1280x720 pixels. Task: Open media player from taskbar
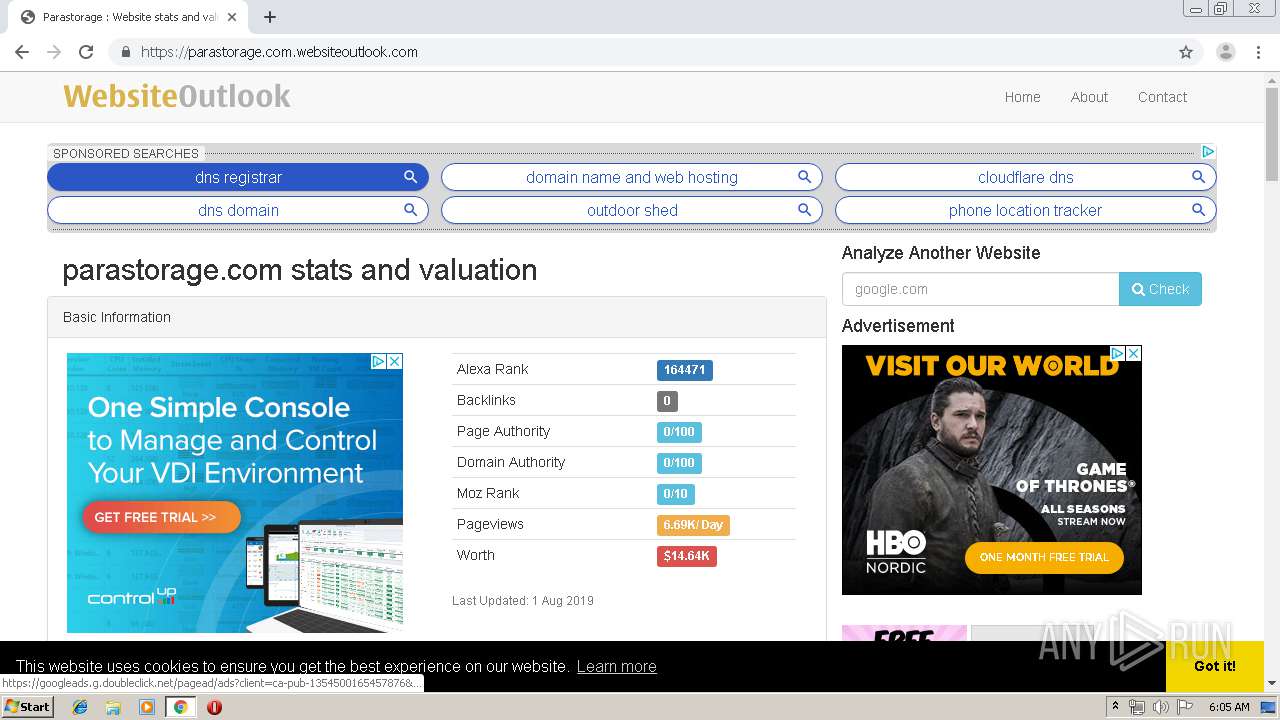click(x=147, y=707)
